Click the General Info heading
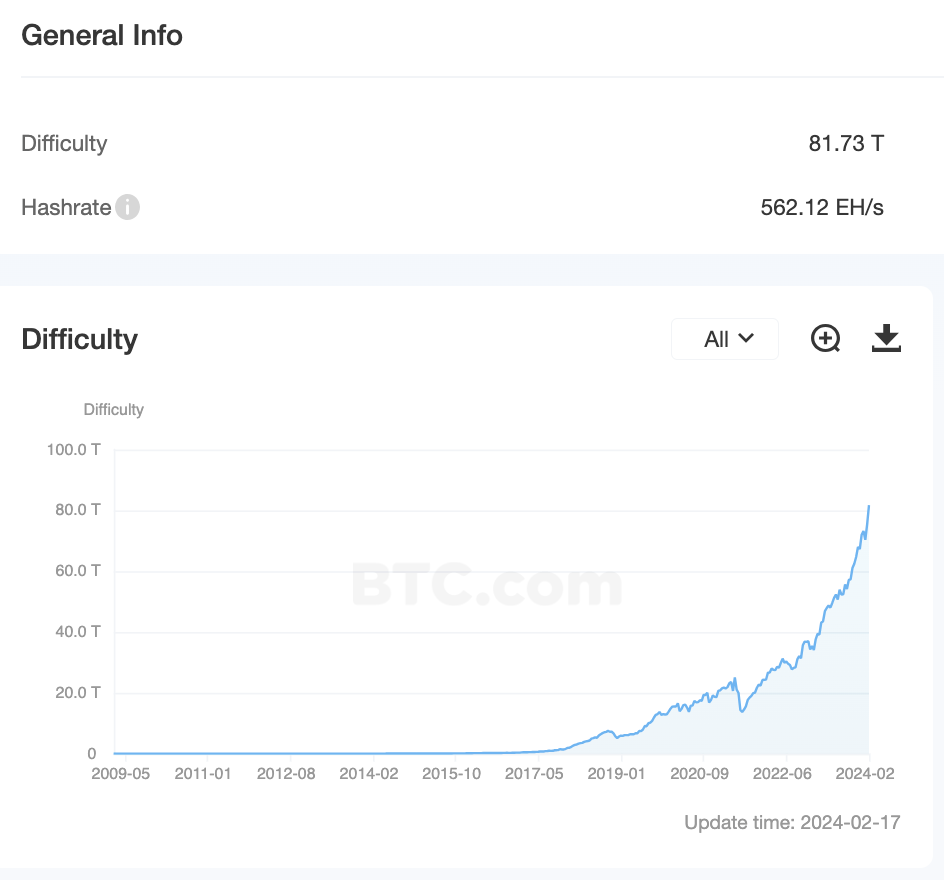The width and height of the screenshot is (944, 880). click(x=102, y=36)
